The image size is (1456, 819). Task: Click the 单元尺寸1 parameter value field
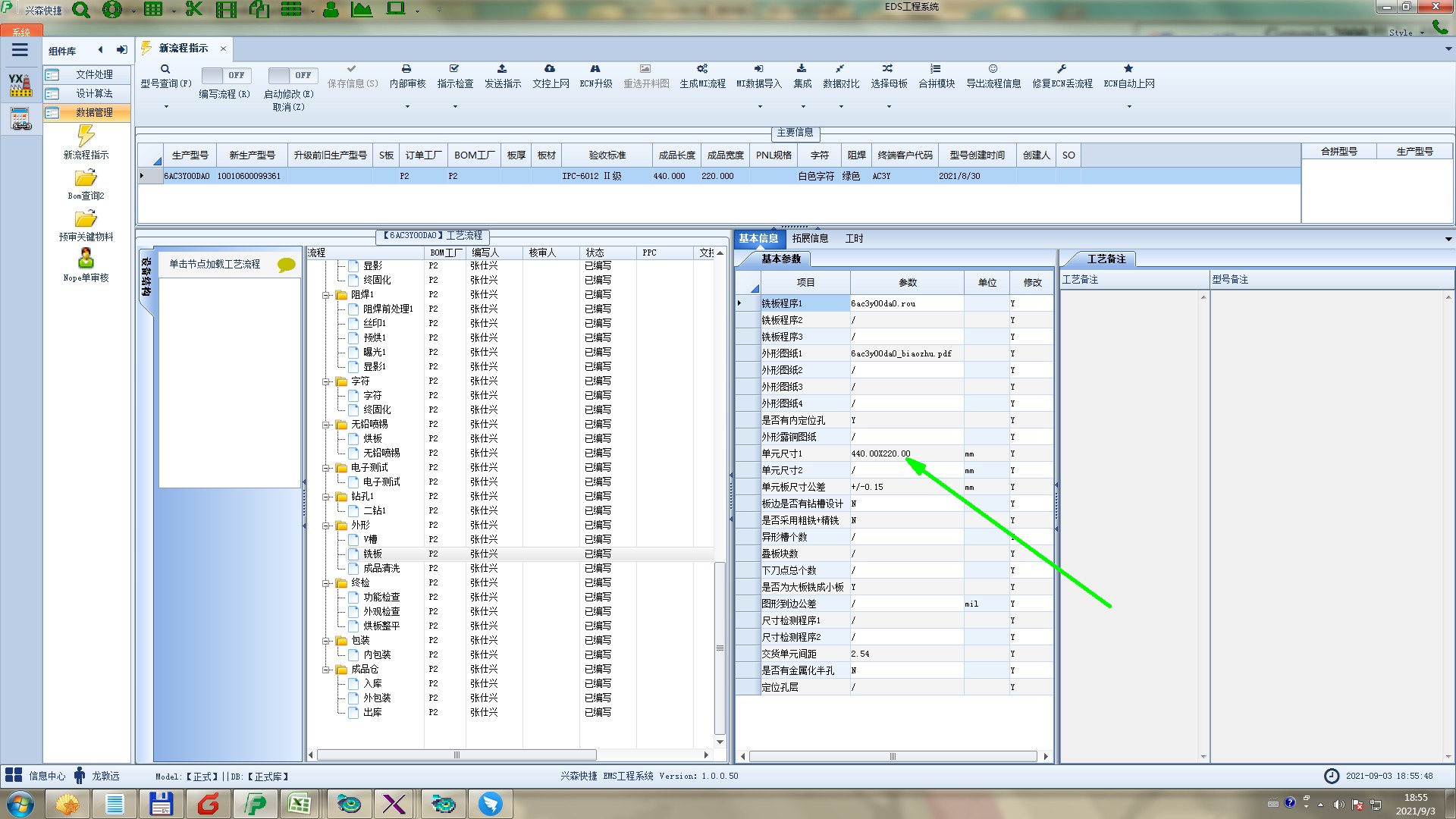(906, 453)
